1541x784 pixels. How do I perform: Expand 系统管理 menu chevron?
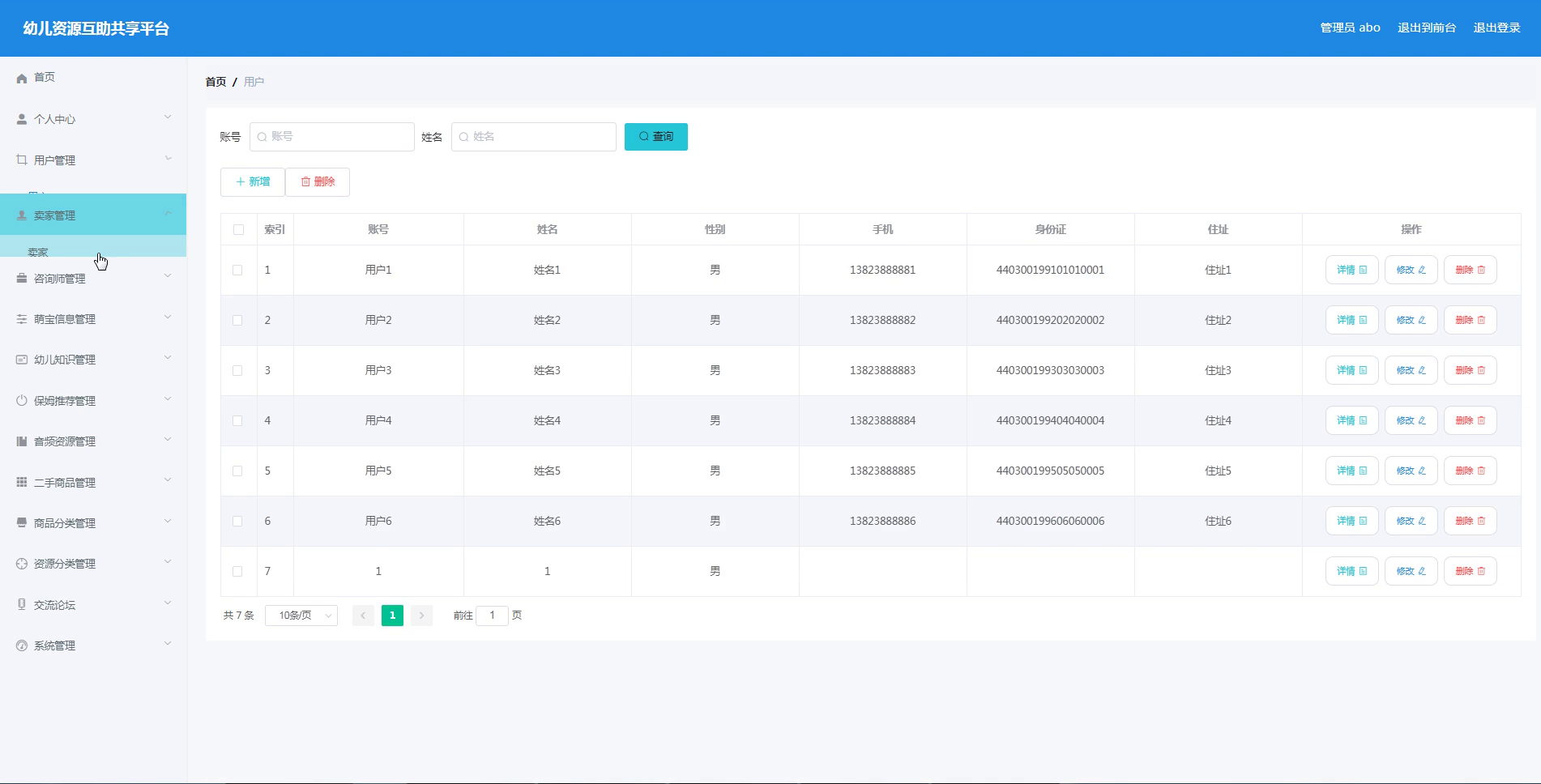(x=168, y=644)
